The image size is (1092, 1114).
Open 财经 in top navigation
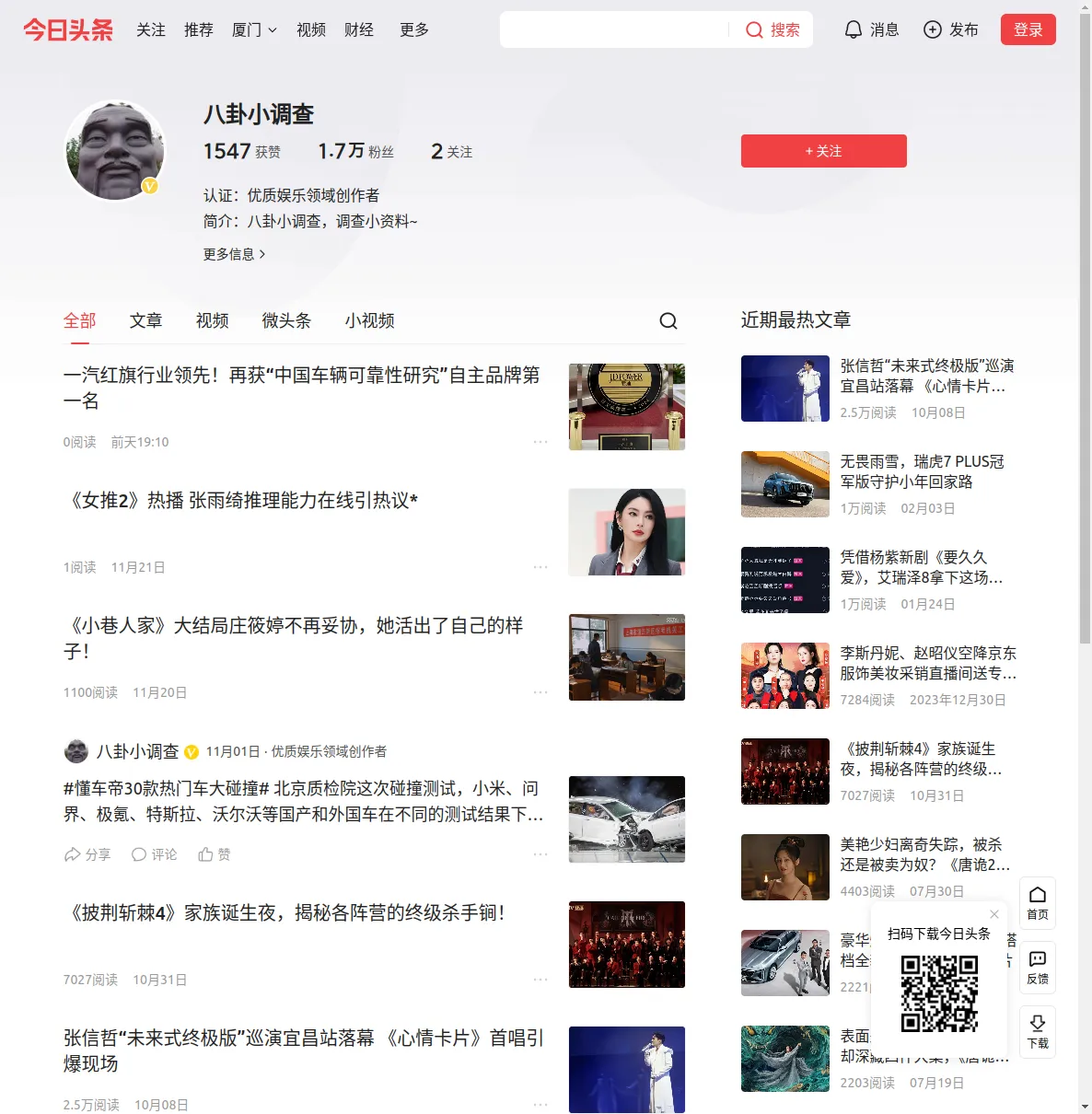point(359,29)
